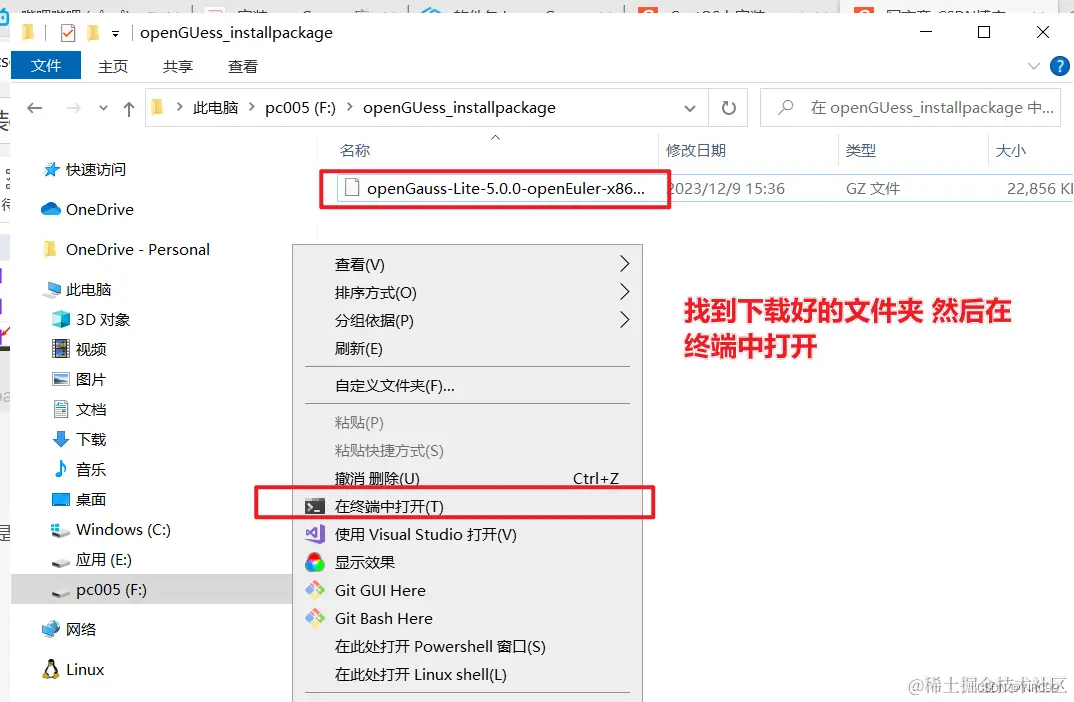The width and height of the screenshot is (1074, 702).
Task: Click the terminal icon beside 在终端中打开
Action: point(315,506)
